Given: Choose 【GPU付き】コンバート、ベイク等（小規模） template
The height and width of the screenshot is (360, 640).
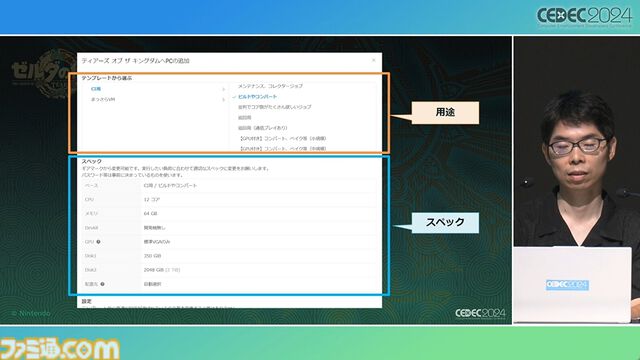Looking at the screenshot, I should tap(282, 138).
